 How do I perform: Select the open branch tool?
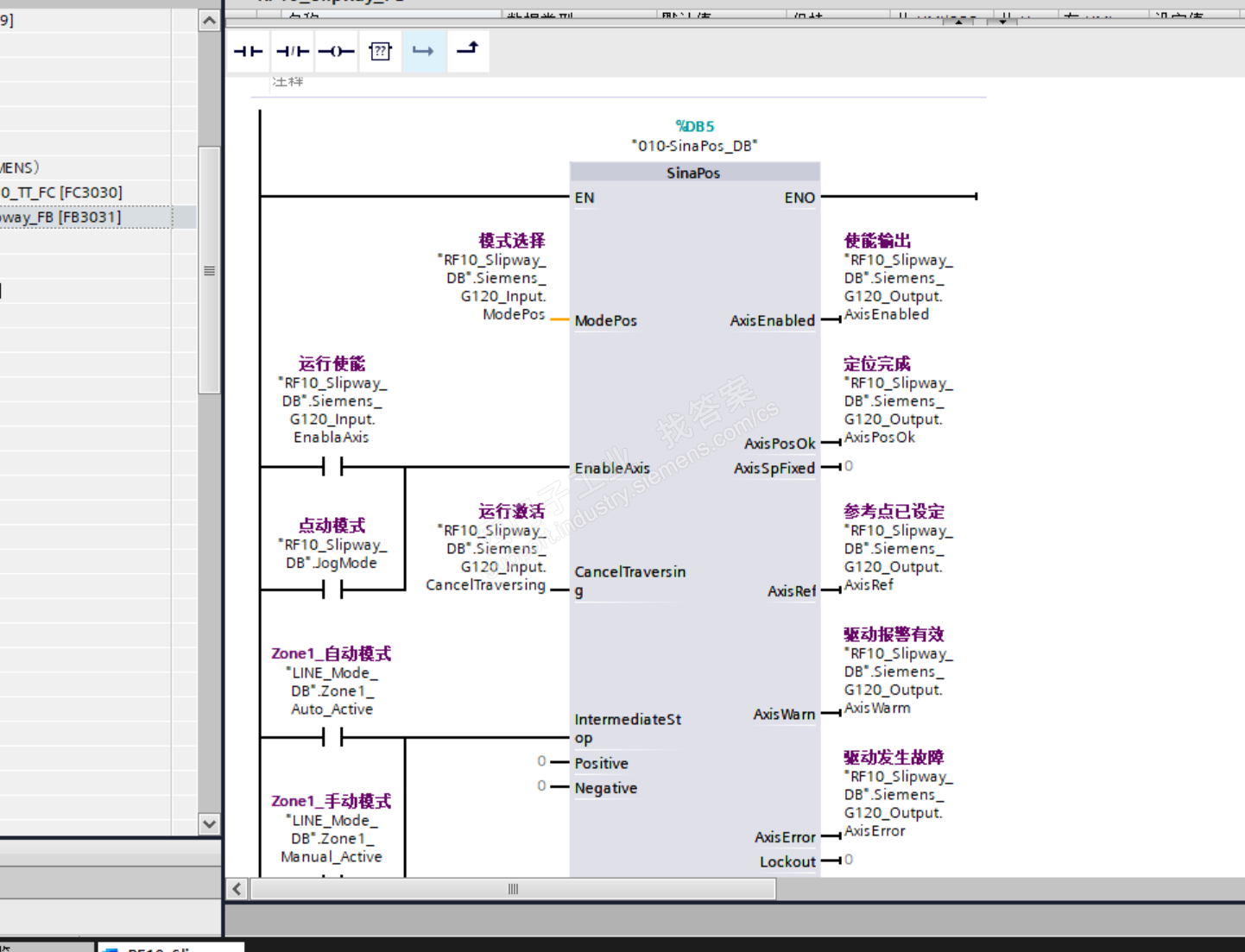[x=423, y=52]
